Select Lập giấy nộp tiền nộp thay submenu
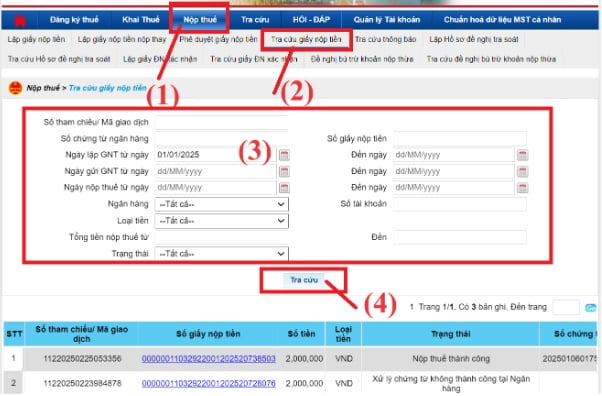Image resolution: width=602 pixels, height=396 pixels. [122, 39]
